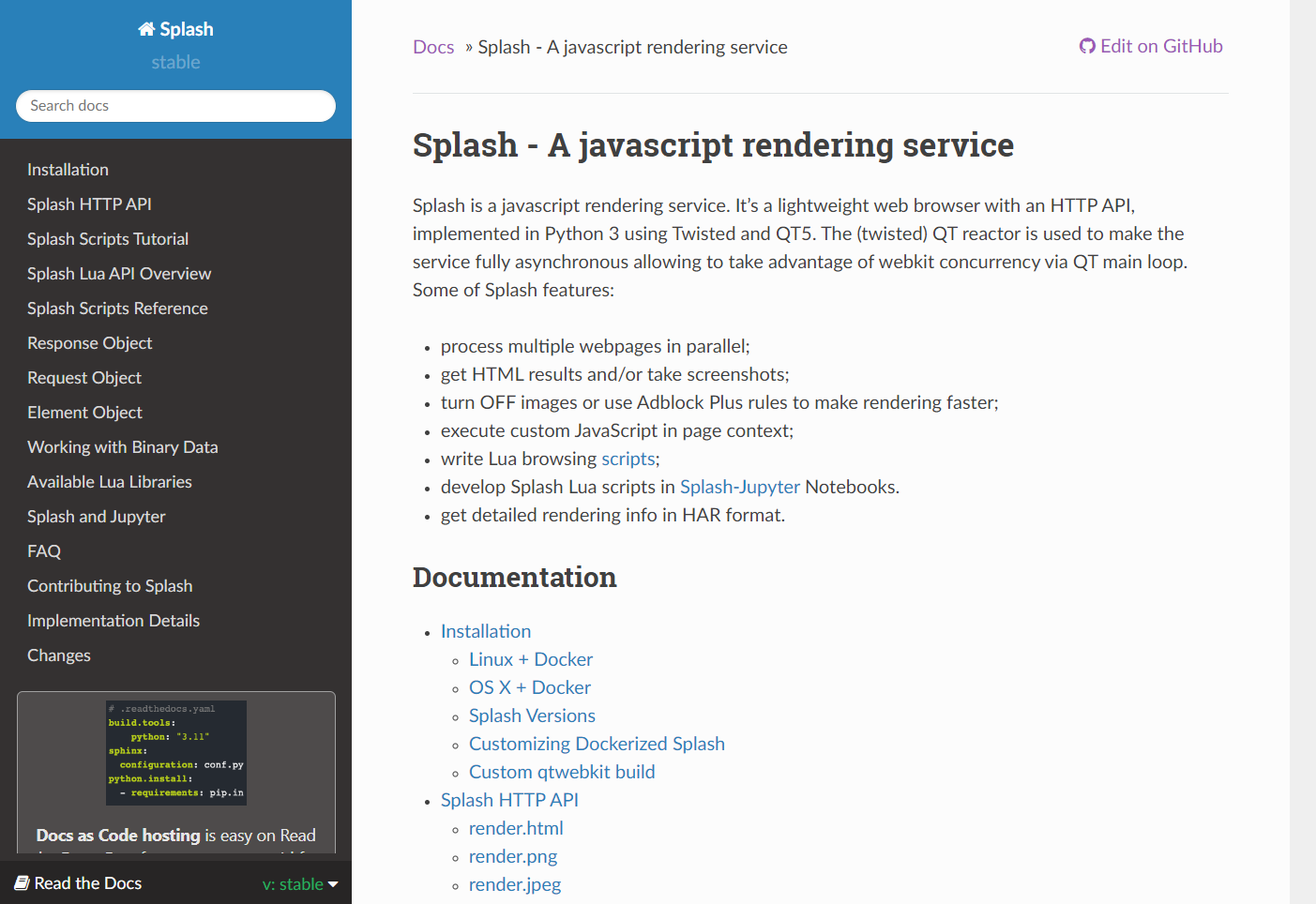Screen dimensions: 1316x904
Task: Open the Splash Versions link
Action: (x=532, y=716)
